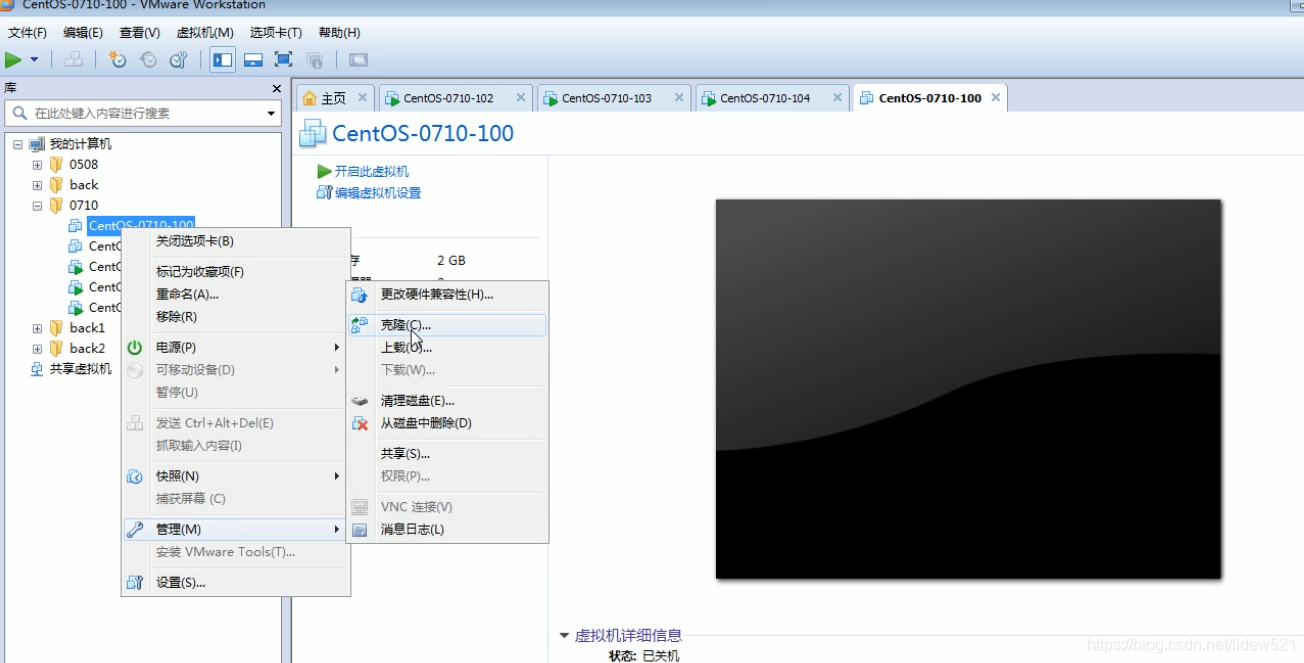Switch to the CentOS-0710-104 tab

pos(765,98)
